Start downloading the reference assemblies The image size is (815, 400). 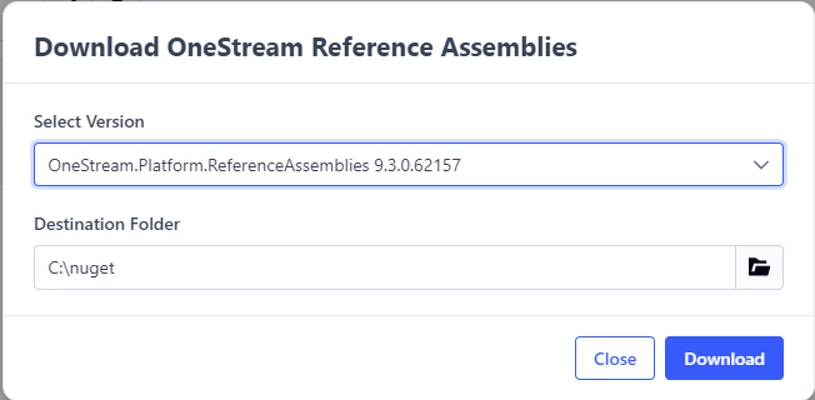coord(724,358)
